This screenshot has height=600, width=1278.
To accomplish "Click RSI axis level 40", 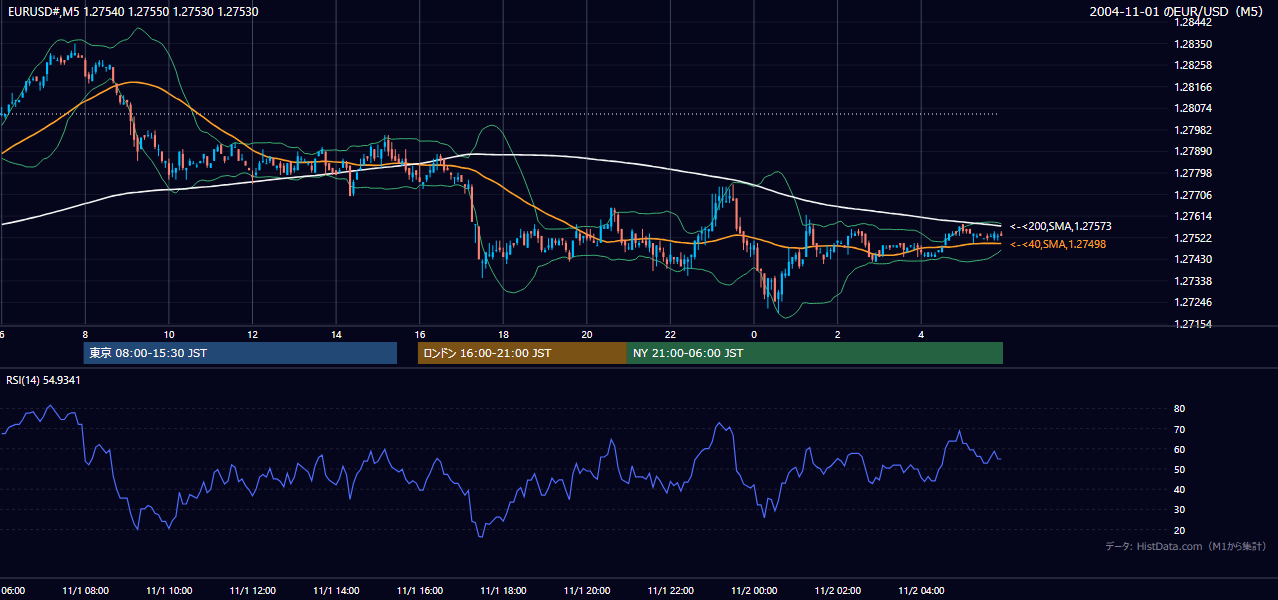I will (x=1179, y=489).
